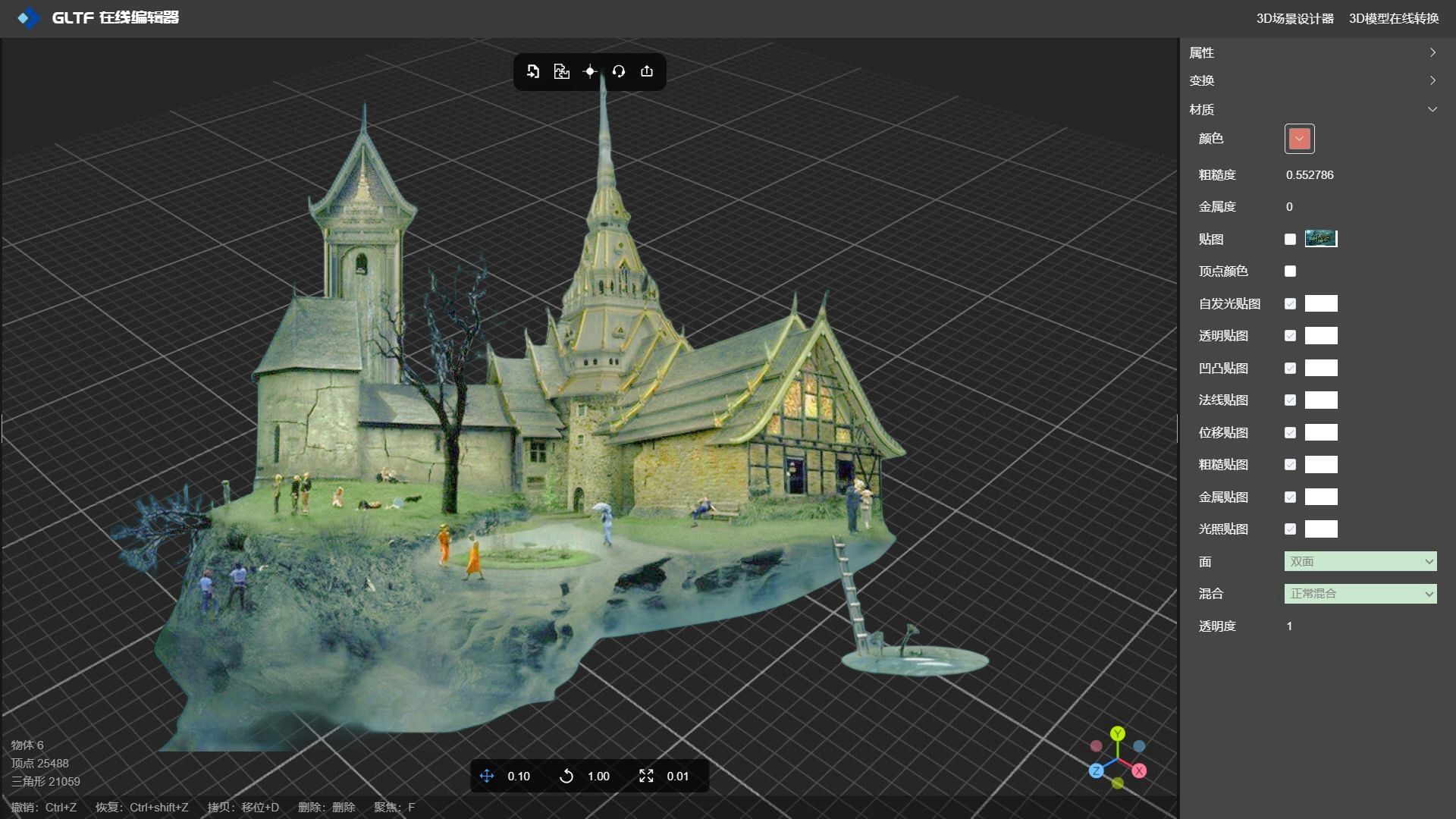Click the rotate snap icon showing 1.00
This screenshot has width=1456, height=819.
coord(566,776)
